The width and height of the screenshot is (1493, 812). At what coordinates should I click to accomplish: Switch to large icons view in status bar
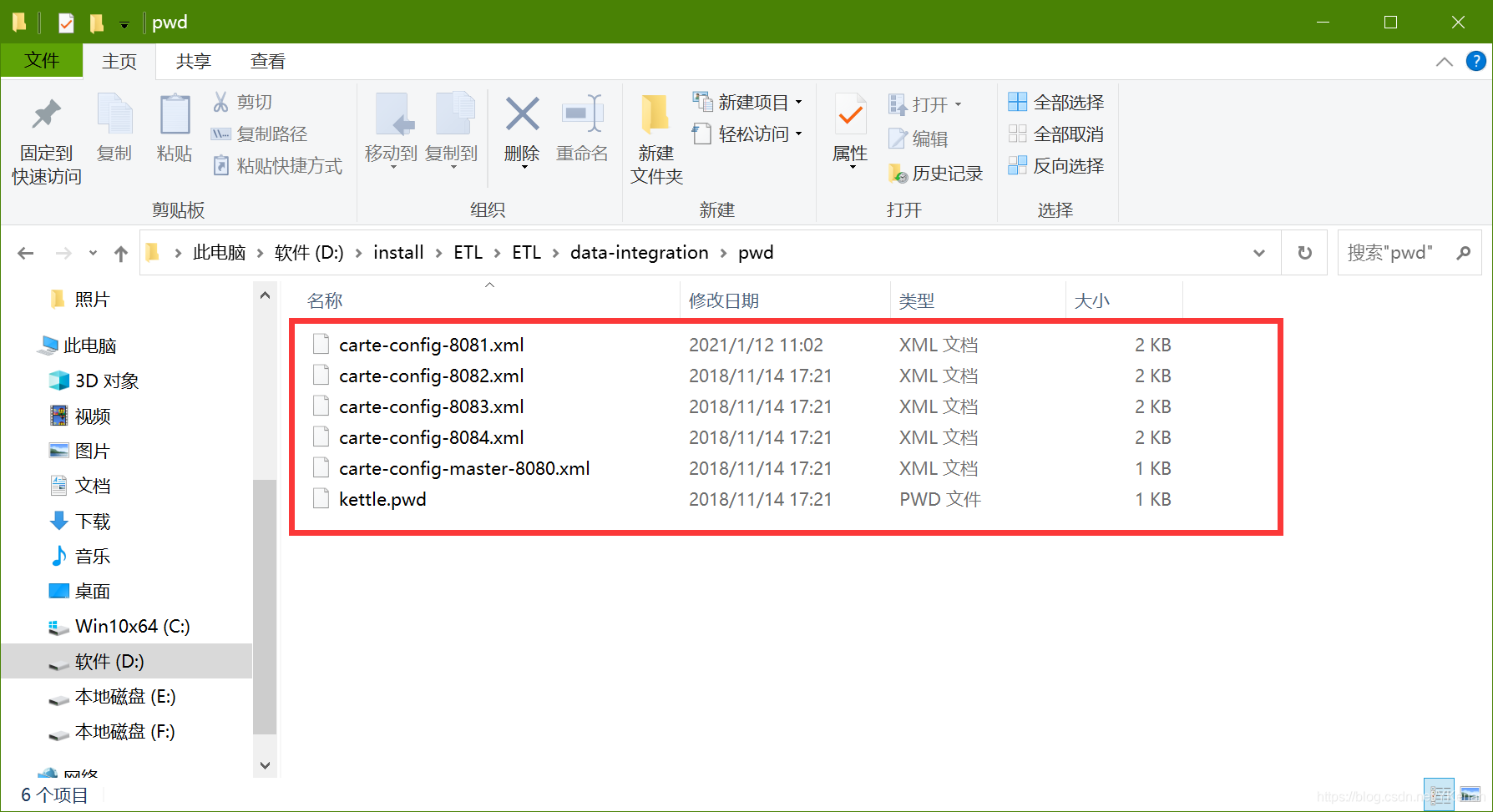[x=1470, y=794]
